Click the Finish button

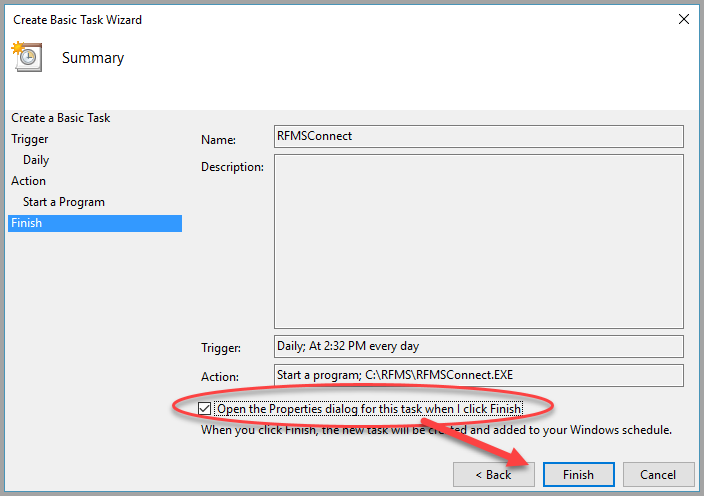pos(578,474)
